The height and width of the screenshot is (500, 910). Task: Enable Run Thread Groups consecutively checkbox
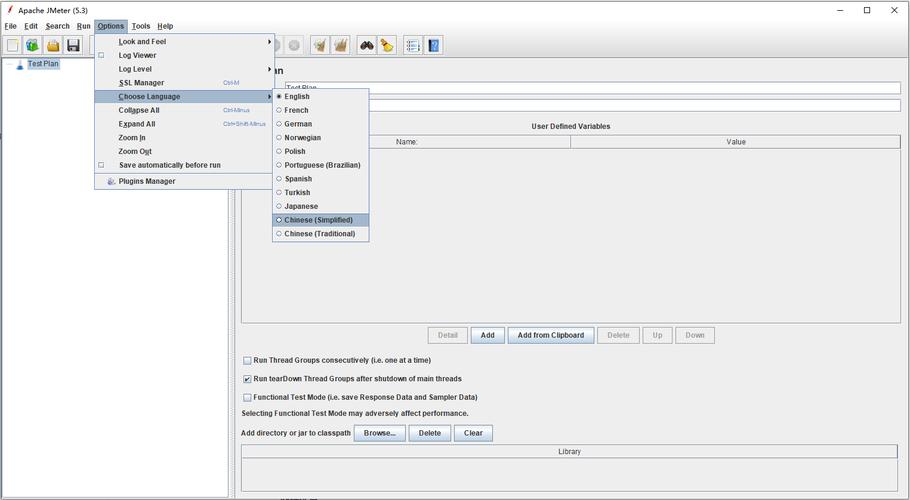click(248, 360)
